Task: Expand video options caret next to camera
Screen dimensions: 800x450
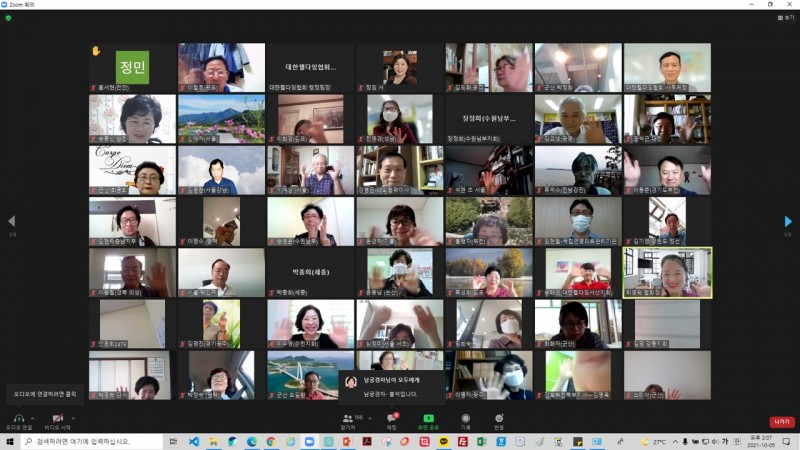Action: (x=73, y=417)
